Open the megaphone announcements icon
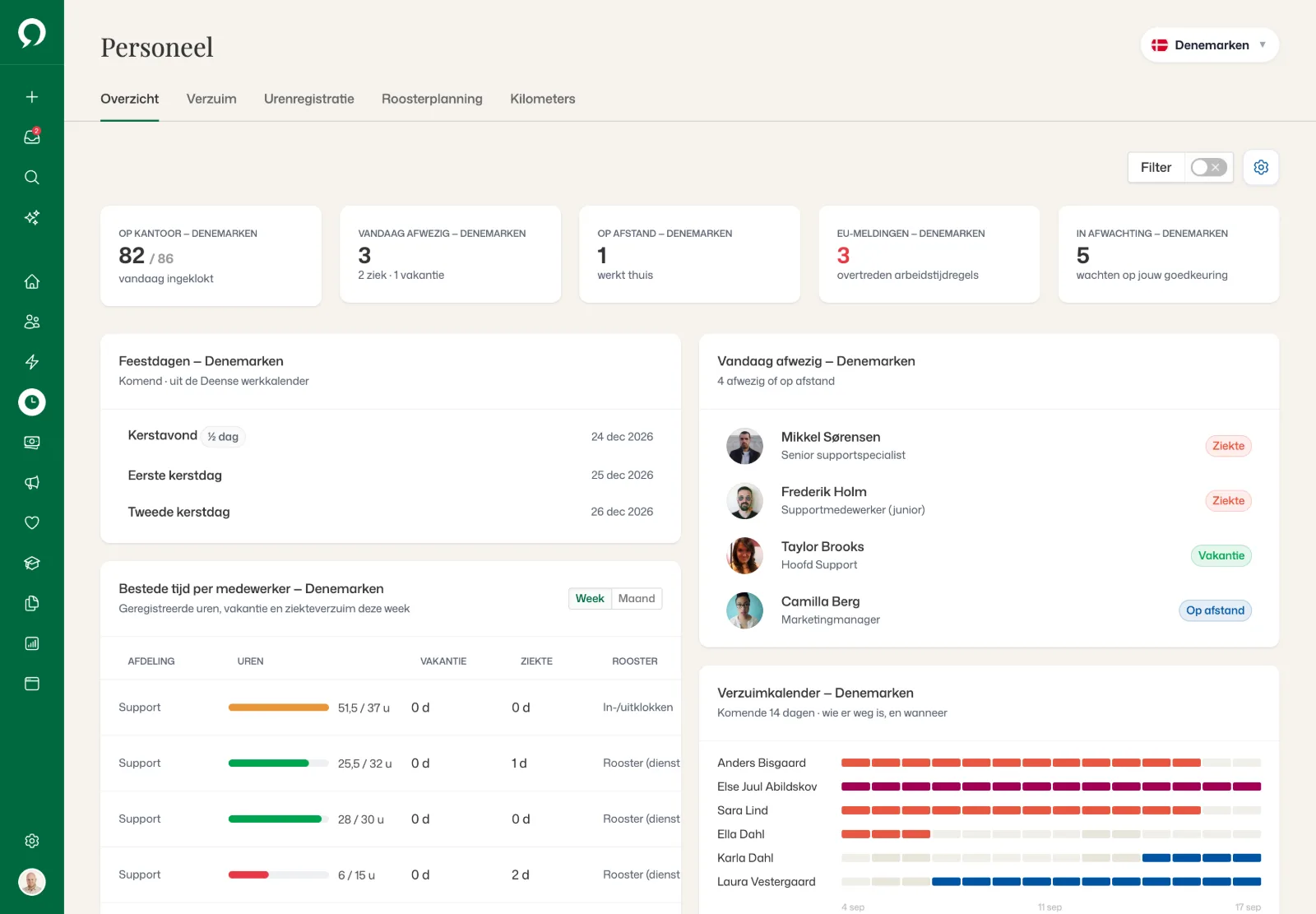This screenshot has width=1316, height=914. 32,483
